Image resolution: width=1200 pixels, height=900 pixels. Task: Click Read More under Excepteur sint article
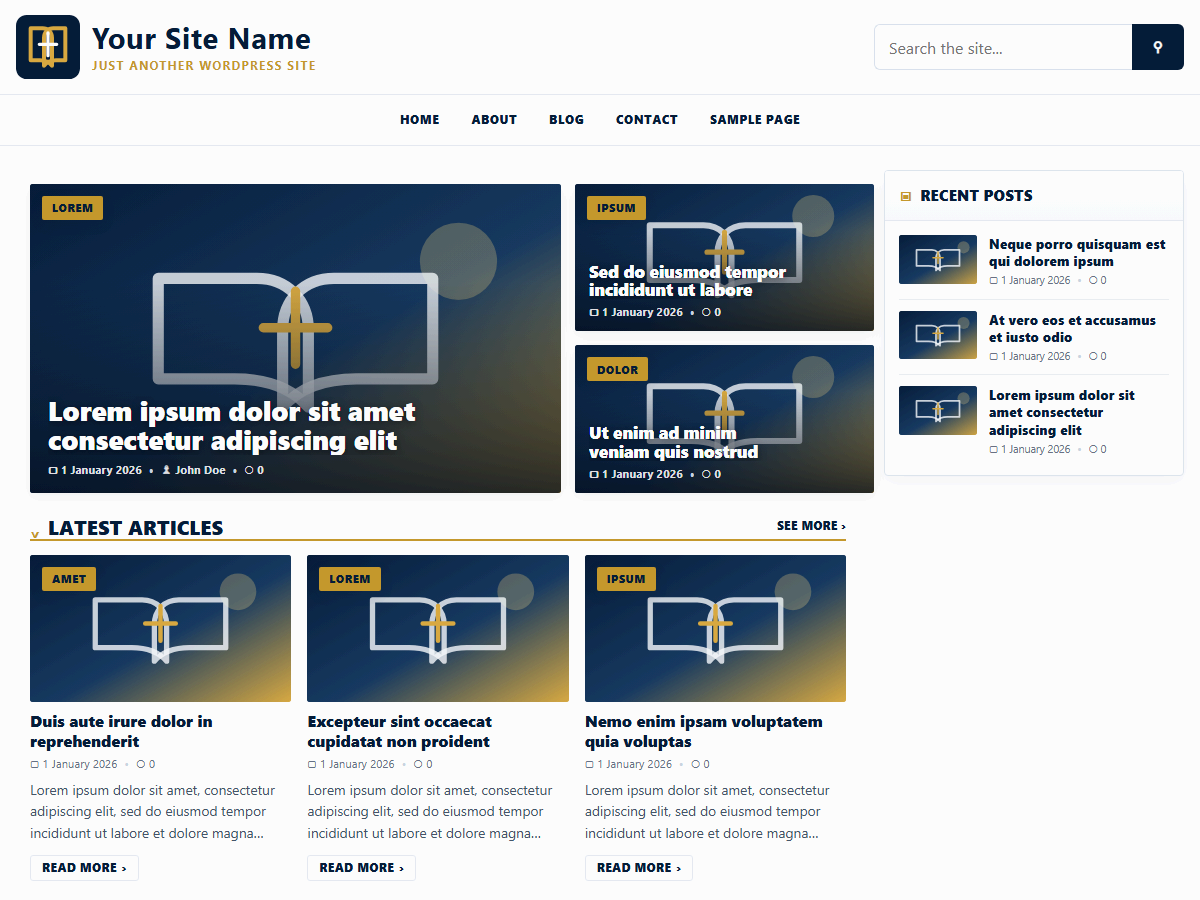[361, 868]
